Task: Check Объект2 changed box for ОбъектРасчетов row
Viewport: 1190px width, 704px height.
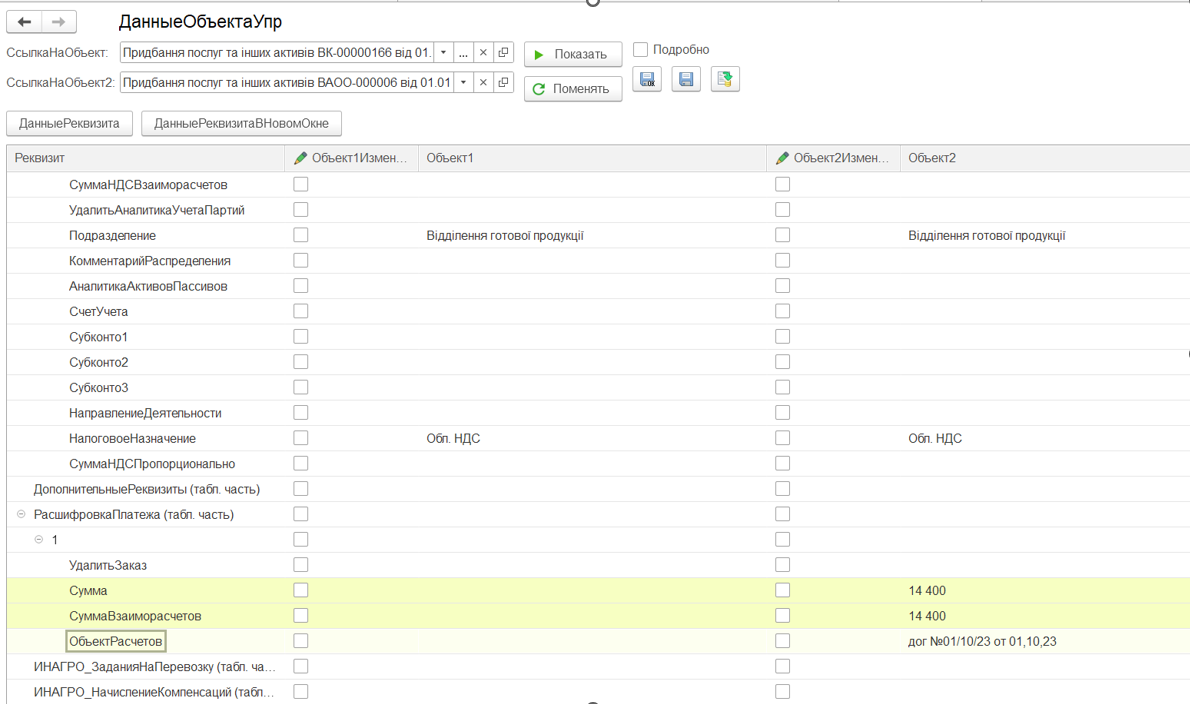Action: pos(782,641)
